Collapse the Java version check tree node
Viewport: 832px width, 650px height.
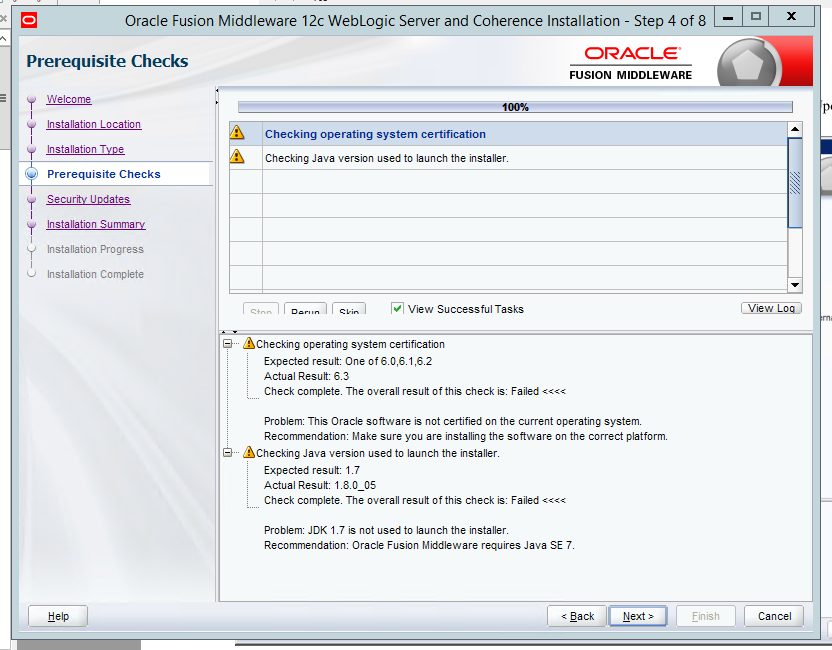pyautogui.click(x=228, y=452)
